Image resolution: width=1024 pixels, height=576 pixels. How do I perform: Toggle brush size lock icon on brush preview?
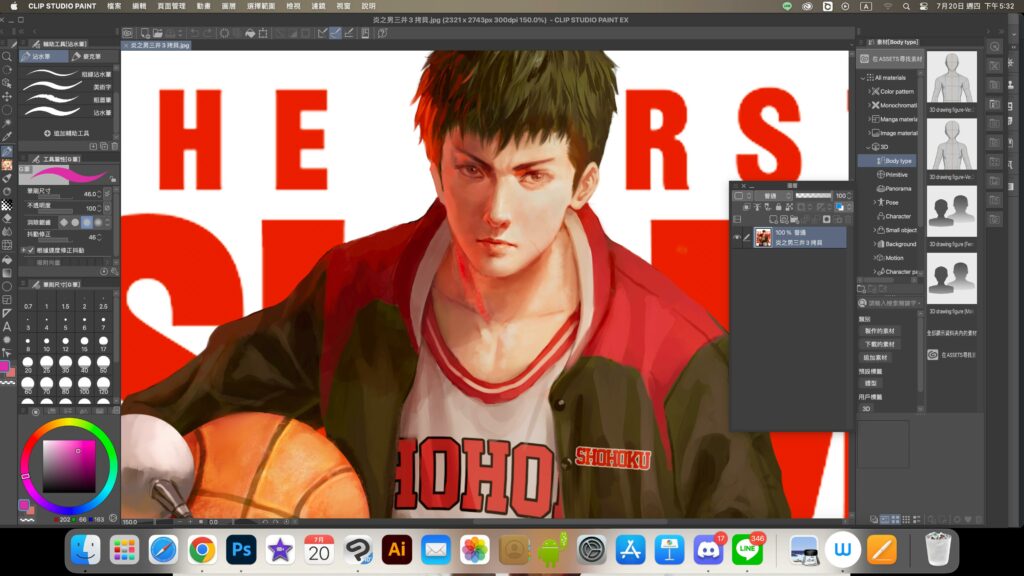(113, 179)
